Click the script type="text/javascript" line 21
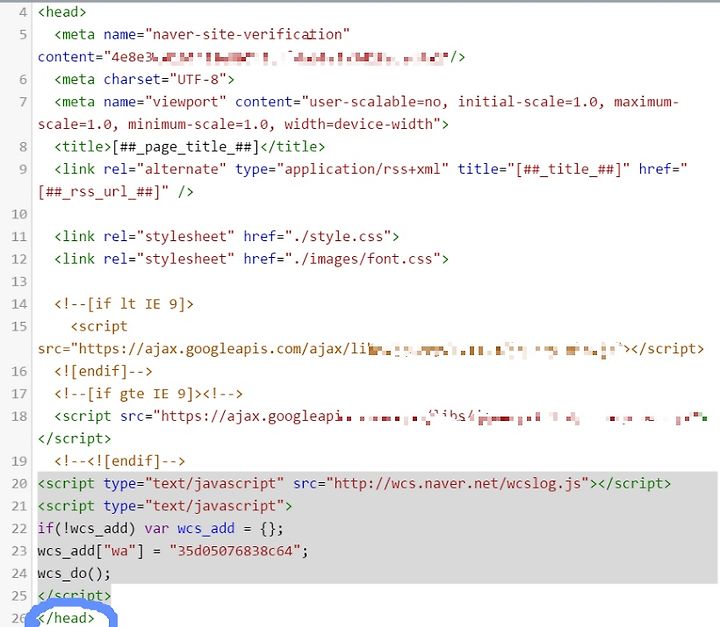The width and height of the screenshot is (720, 627). [165, 506]
